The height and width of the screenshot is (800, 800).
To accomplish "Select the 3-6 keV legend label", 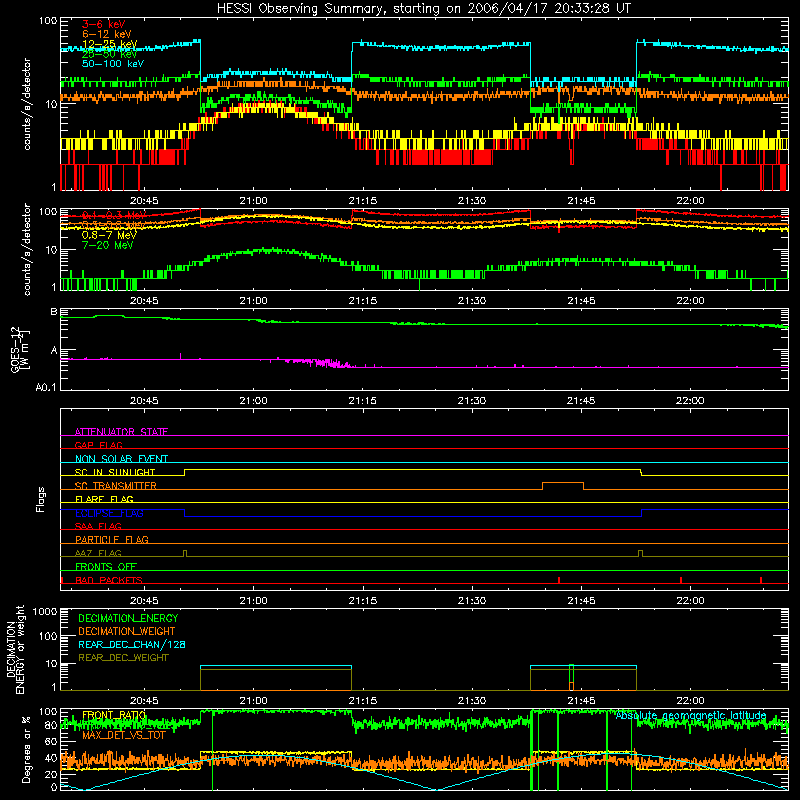I will coord(104,24).
